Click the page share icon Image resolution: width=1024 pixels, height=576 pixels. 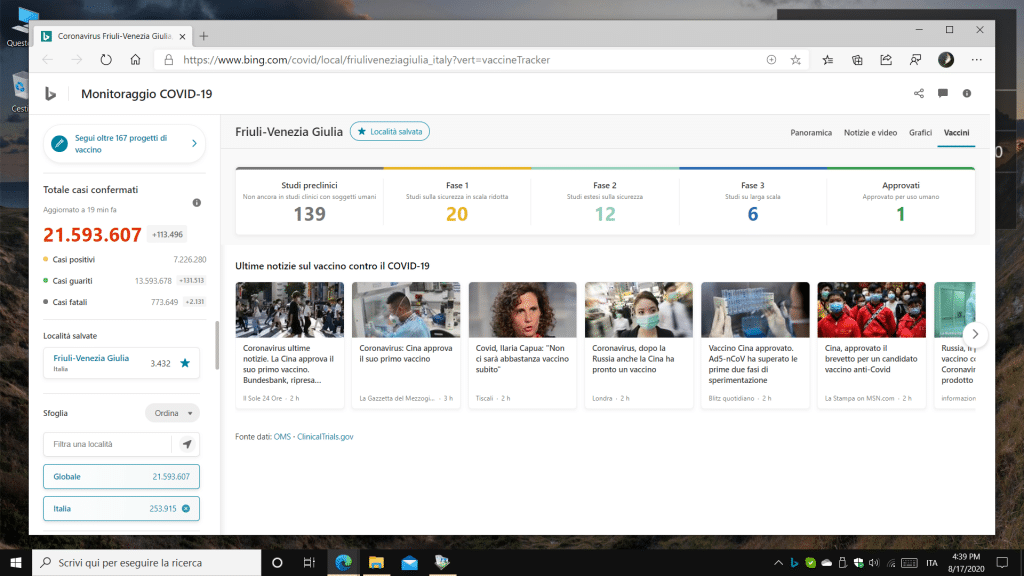[919, 94]
